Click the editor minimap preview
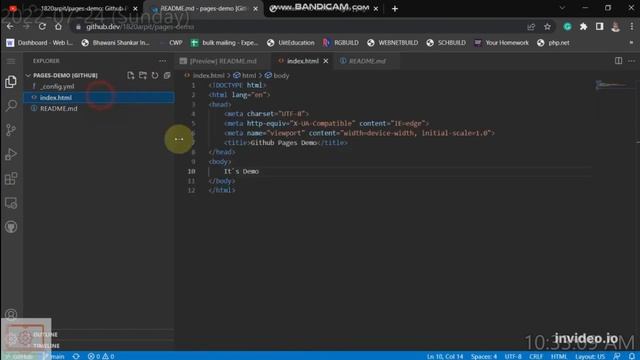The image size is (640, 360). pos(611,85)
